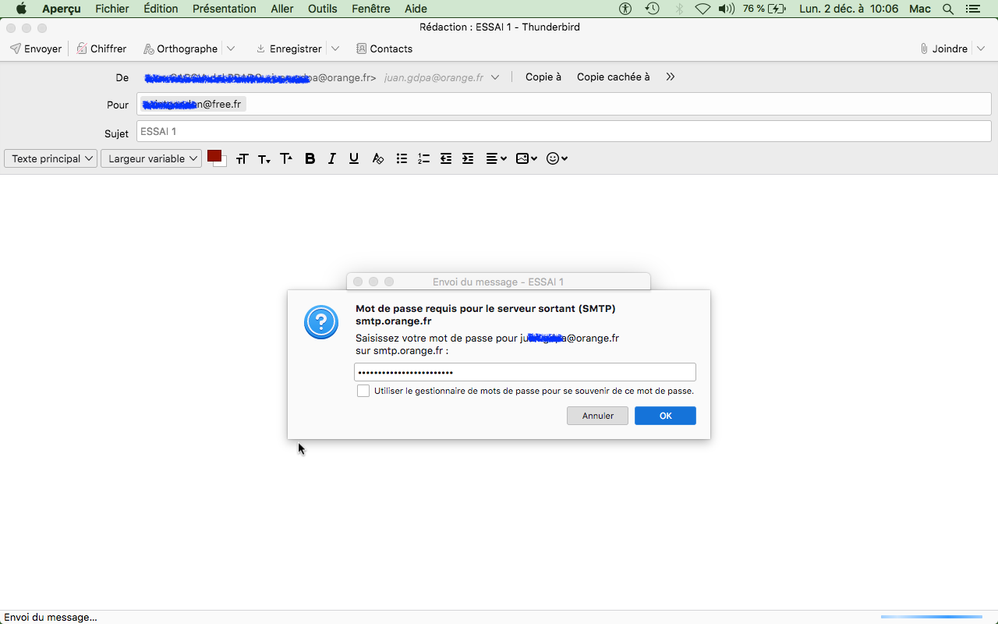Viewport: 998px width, 624px height.
Task: Click the Joindre attachment button
Action: point(943,49)
